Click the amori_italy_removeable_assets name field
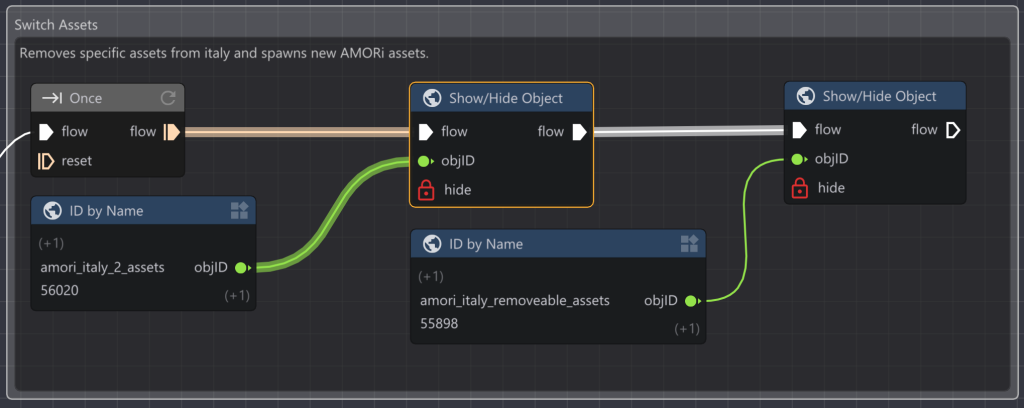Screen dimensions: 1024x408 [515, 301]
